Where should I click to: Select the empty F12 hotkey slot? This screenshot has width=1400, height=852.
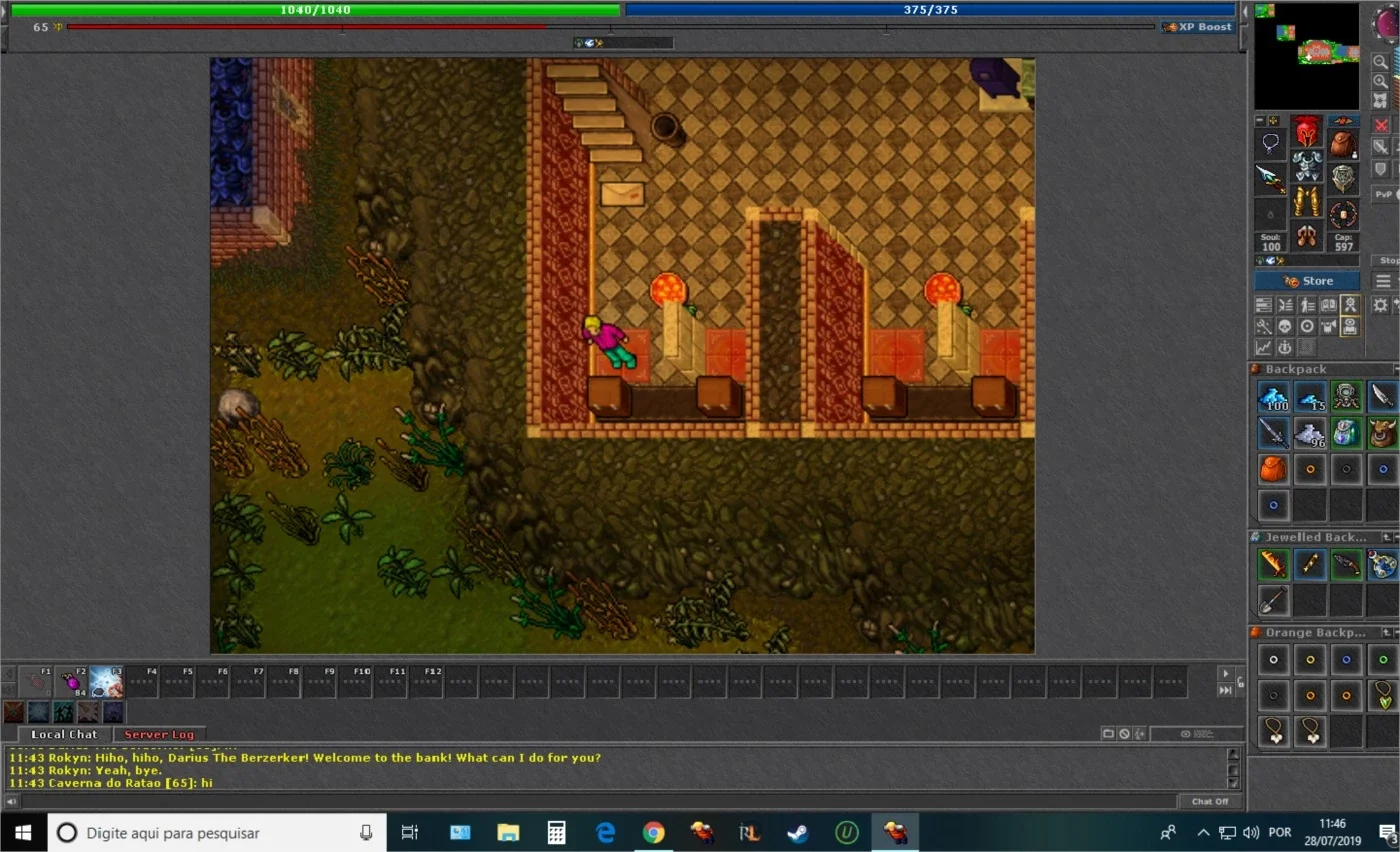(x=425, y=682)
